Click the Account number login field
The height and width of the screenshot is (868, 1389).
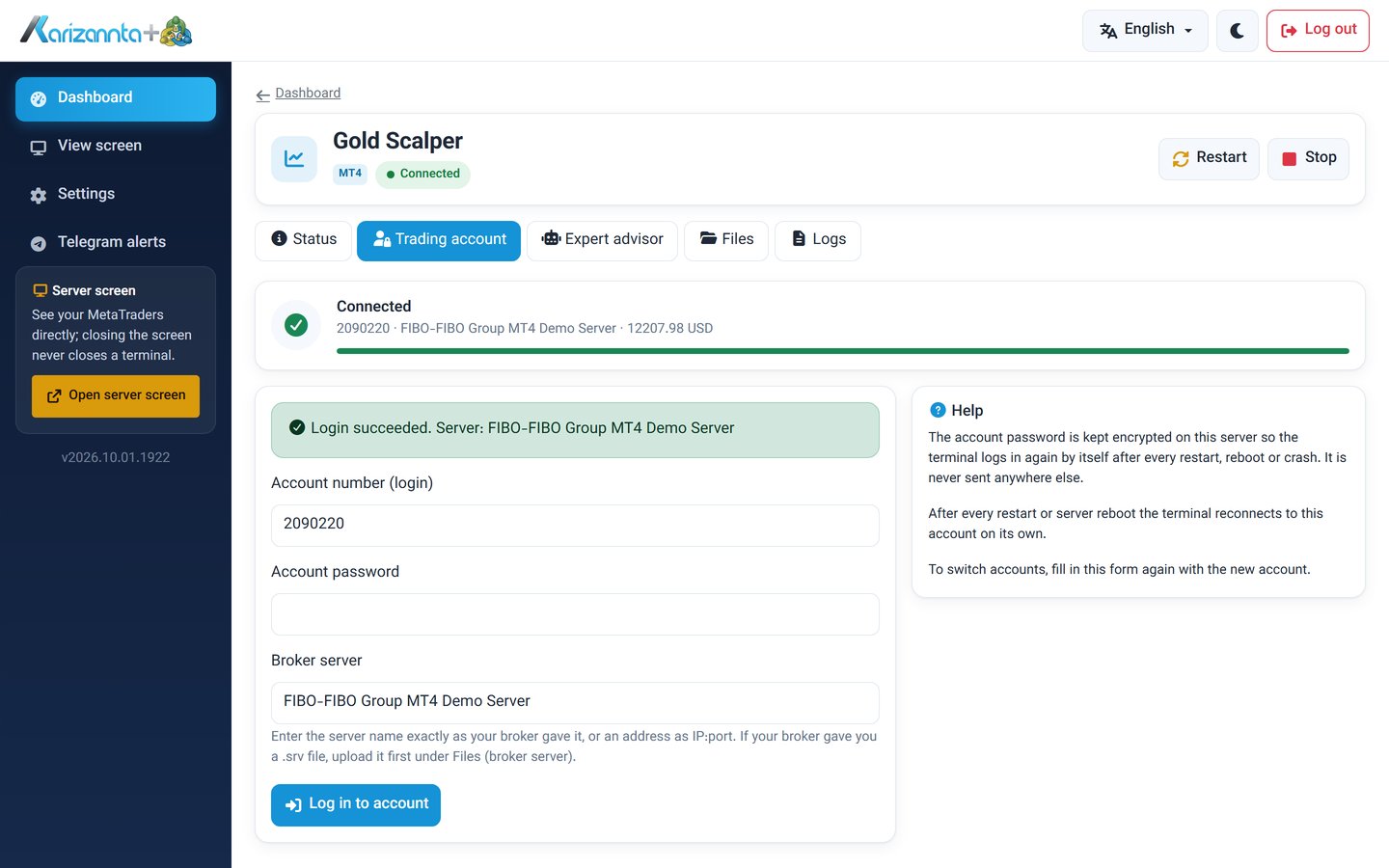pos(575,526)
